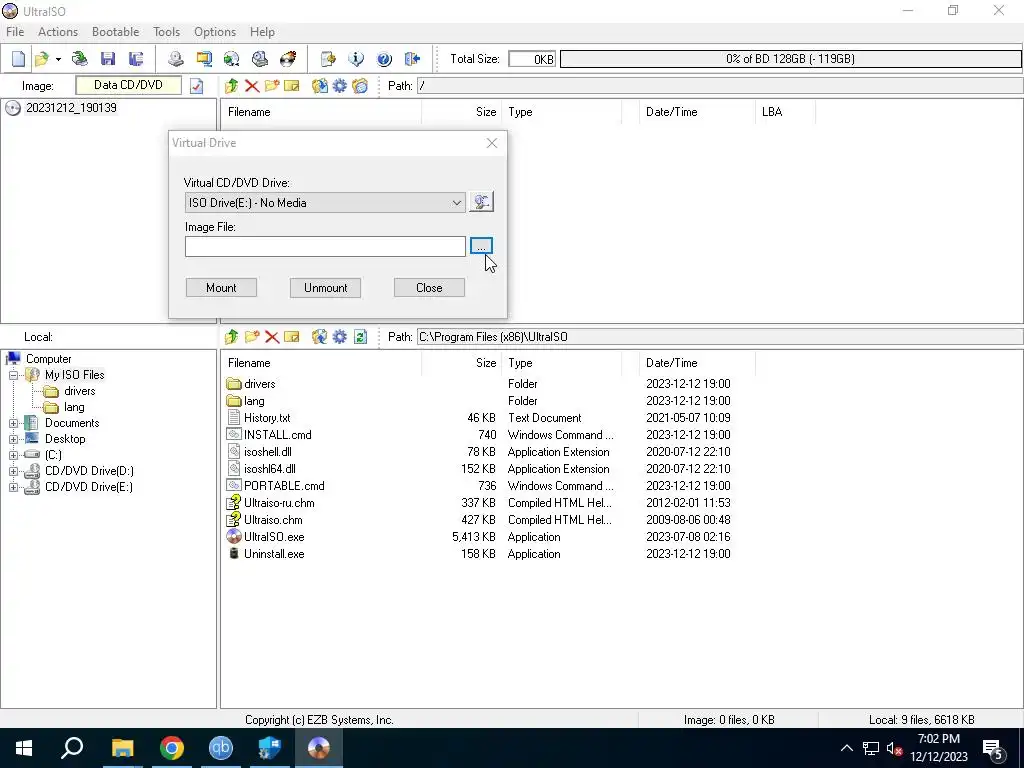The image size is (1024, 768).
Task: Expand the CD/DVD Drive(E:) node
Action: [x=13, y=487]
